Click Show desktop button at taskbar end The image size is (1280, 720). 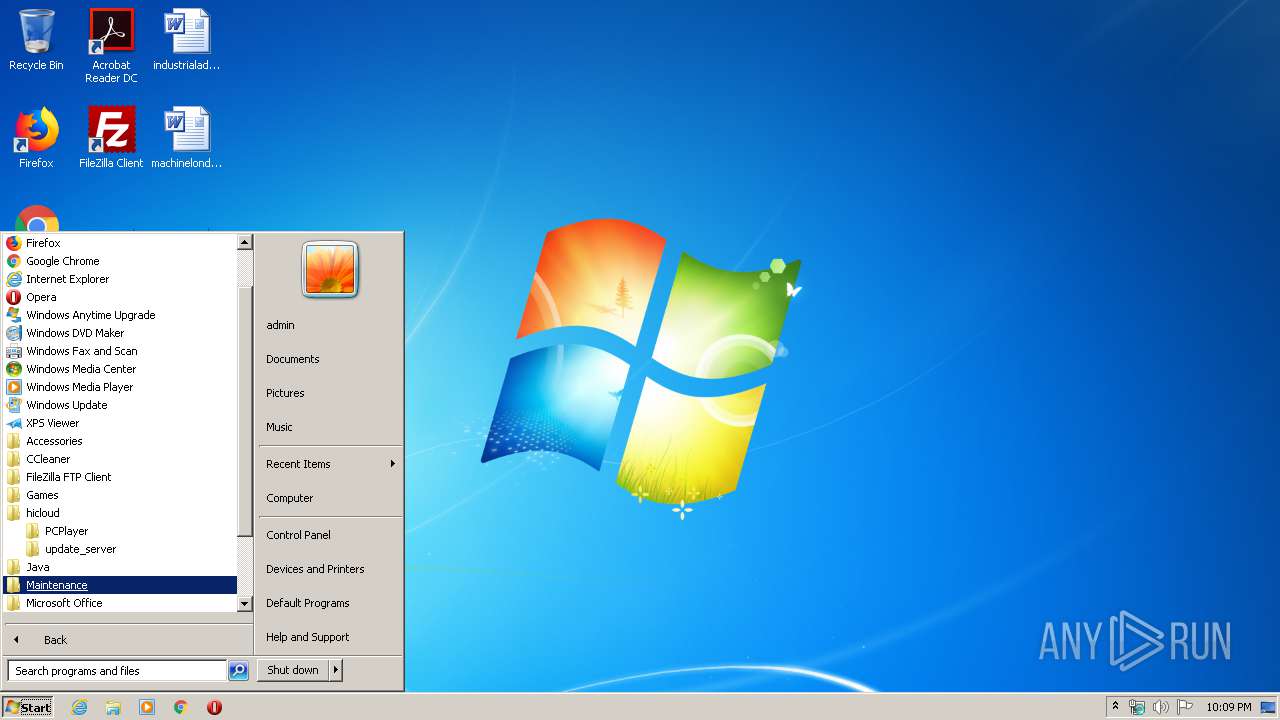pos(1268,707)
